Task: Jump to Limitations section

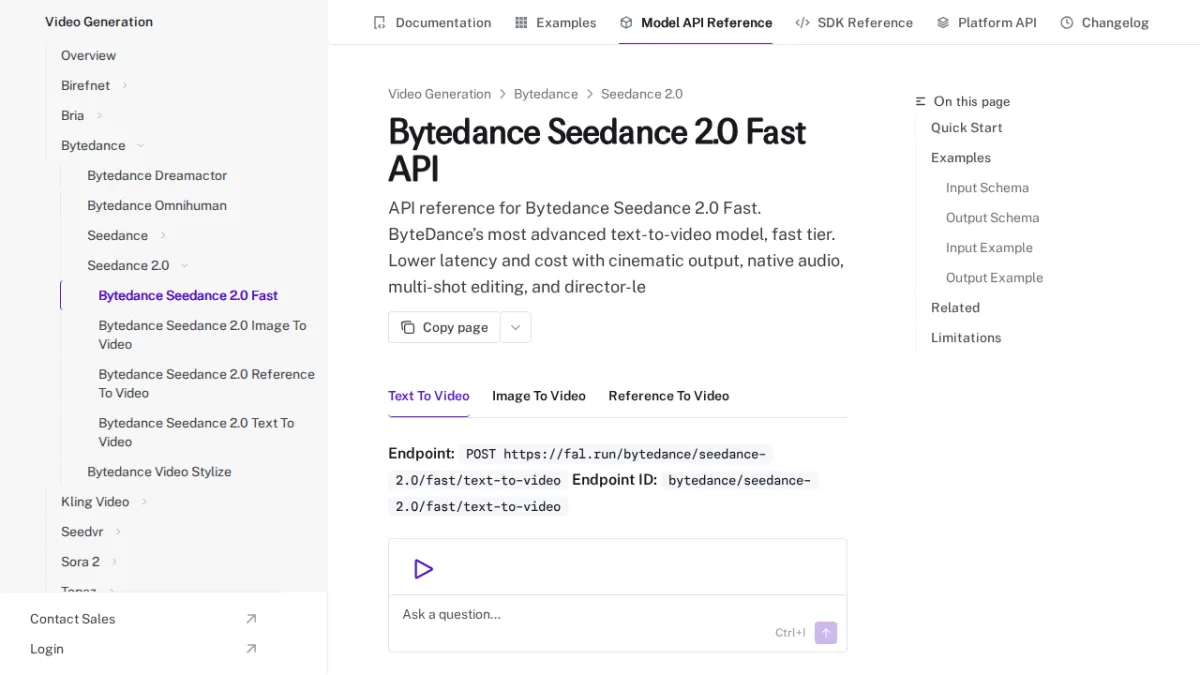Action: (966, 337)
